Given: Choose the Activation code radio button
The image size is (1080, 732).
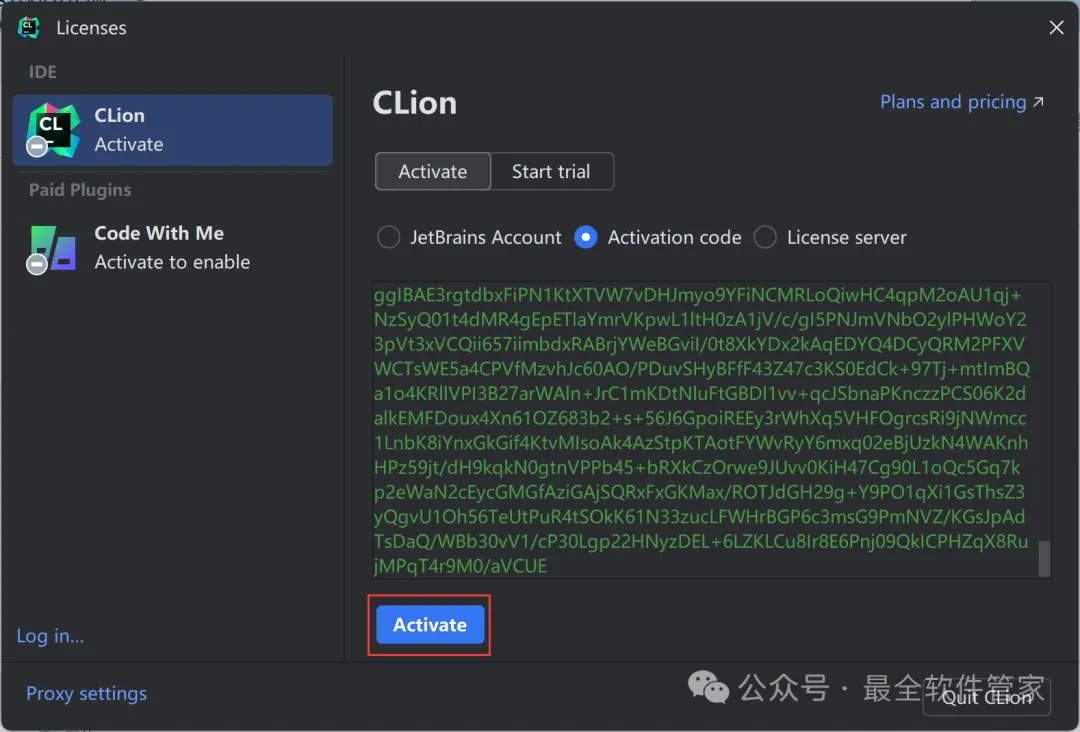Looking at the screenshot, I should click(586, 238).
